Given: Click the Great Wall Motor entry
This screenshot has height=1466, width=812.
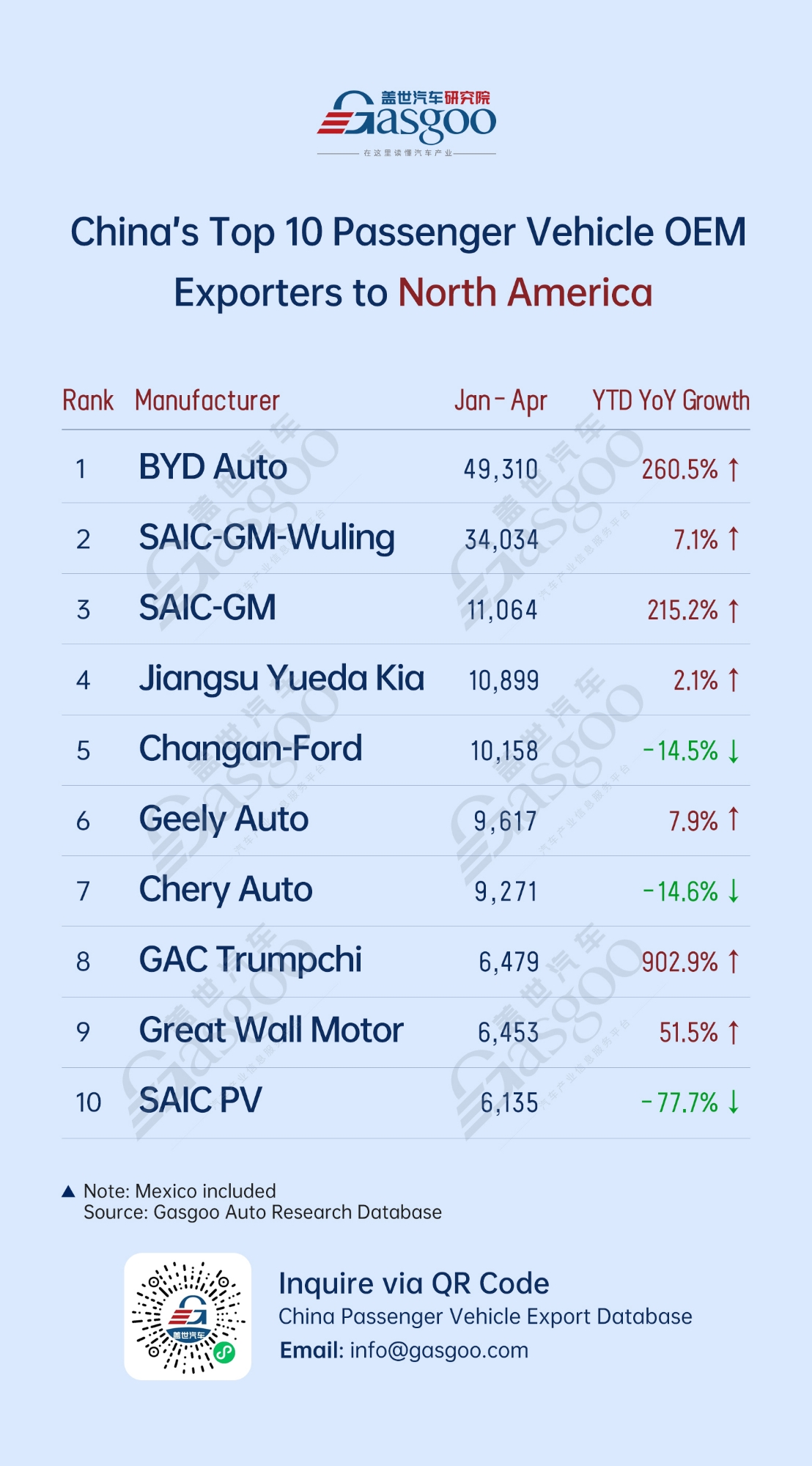Looking at the screenshot, I should (271, 1031).
